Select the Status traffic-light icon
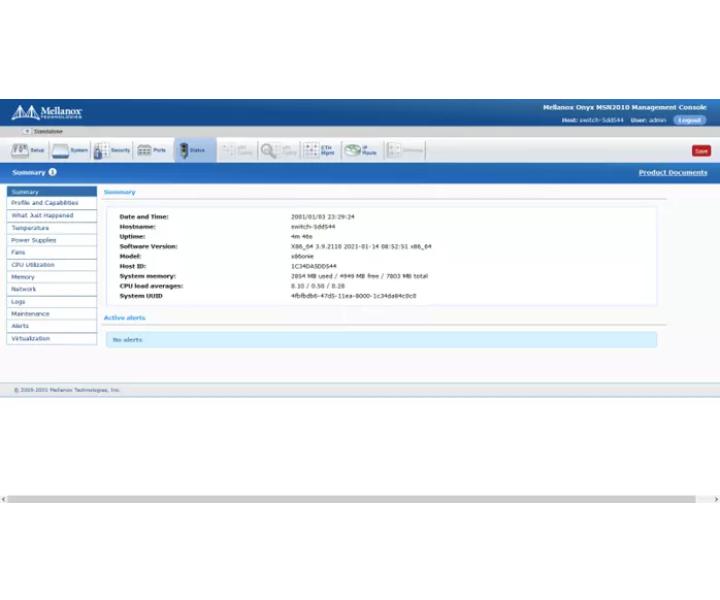 click(184, 150)
